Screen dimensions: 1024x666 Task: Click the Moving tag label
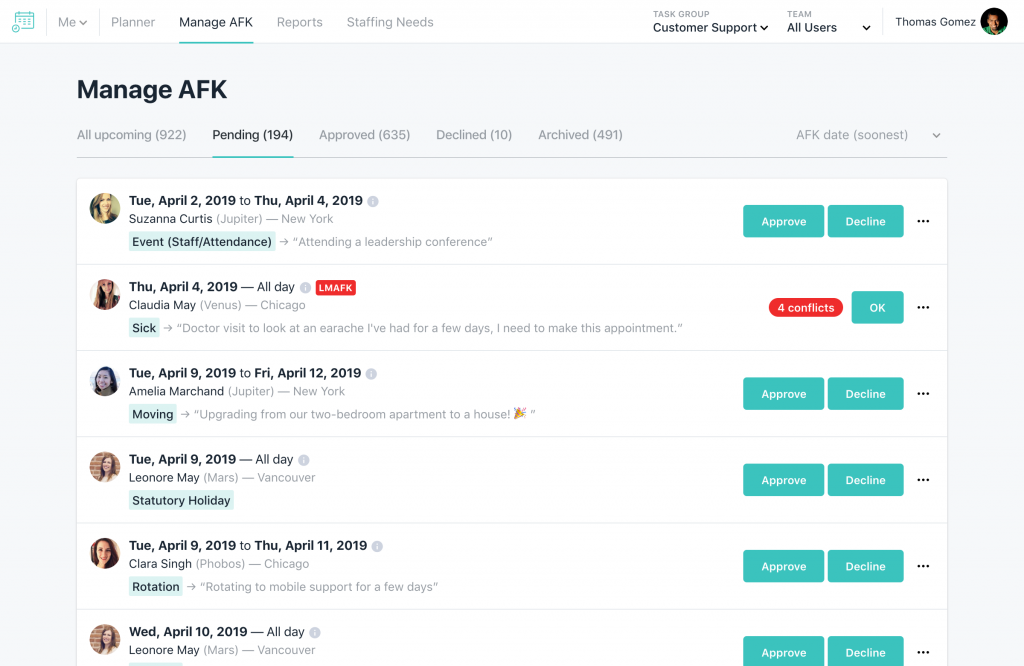[x=152, y=414]
